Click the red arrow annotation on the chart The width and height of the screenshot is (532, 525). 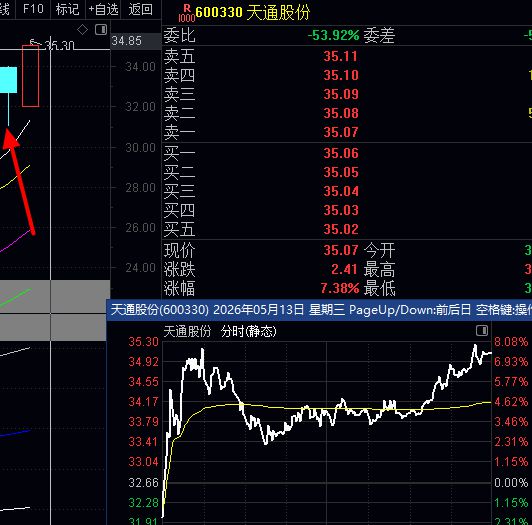[x=20, y=182]
